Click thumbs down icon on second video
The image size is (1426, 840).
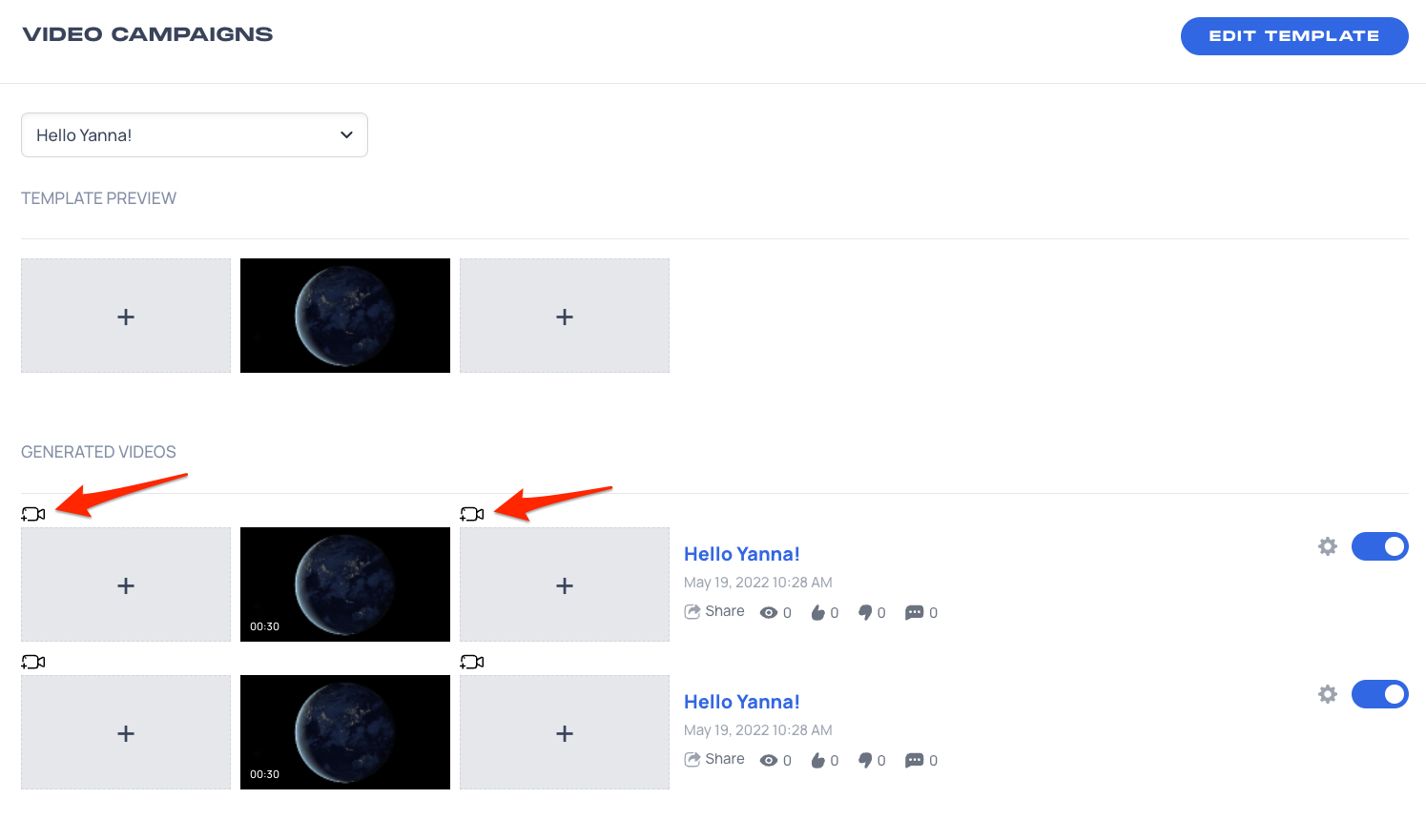865,761
